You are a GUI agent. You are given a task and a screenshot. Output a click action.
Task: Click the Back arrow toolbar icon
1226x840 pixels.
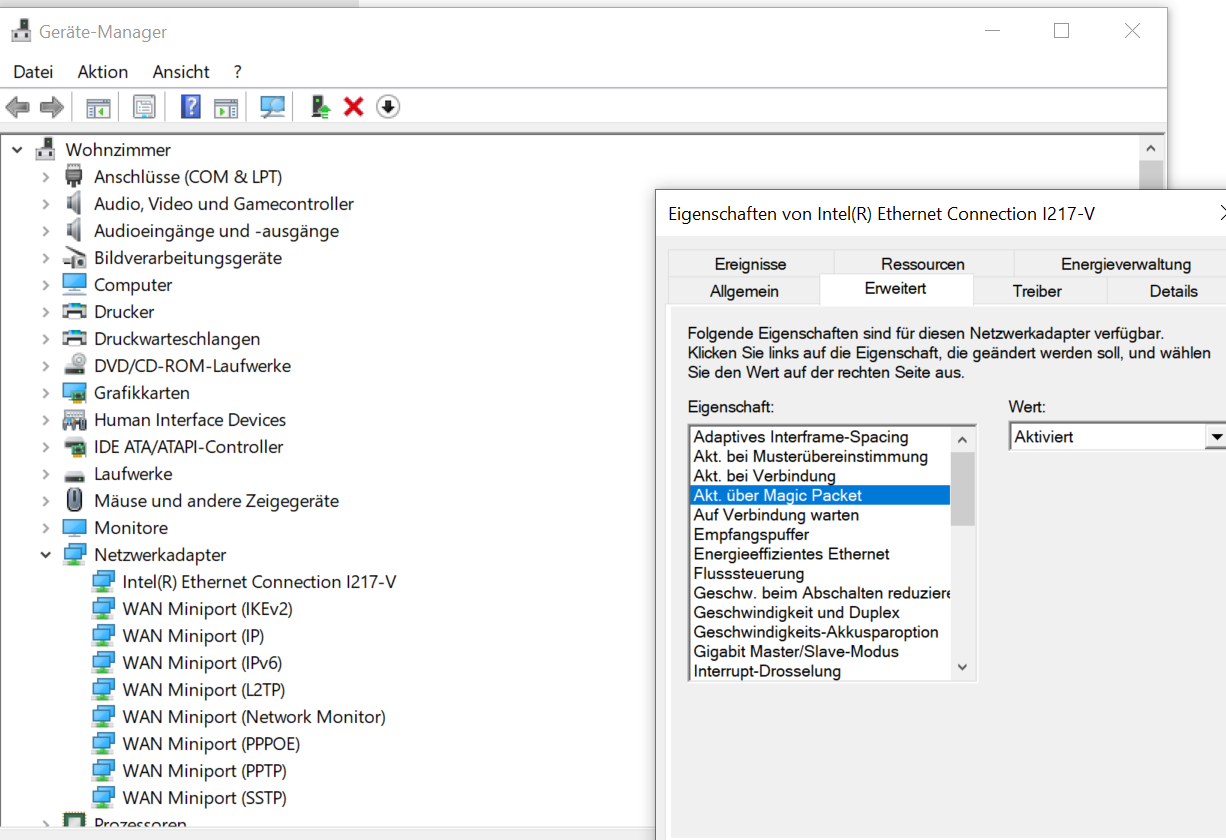pyautogui.click(x=18, y=107)
